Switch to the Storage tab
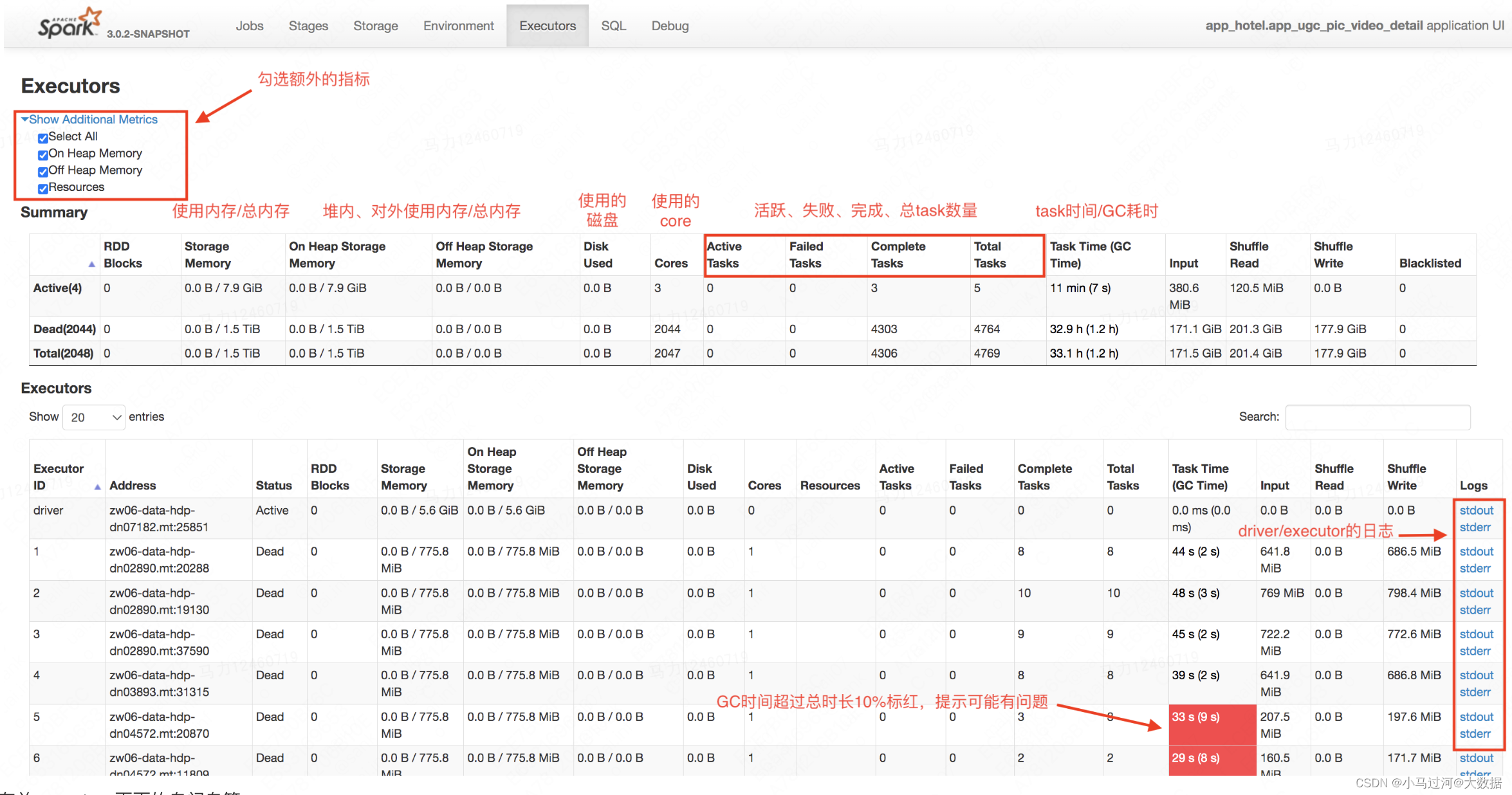The height and width of the screenshot is (795, 1512). [375, 26]
